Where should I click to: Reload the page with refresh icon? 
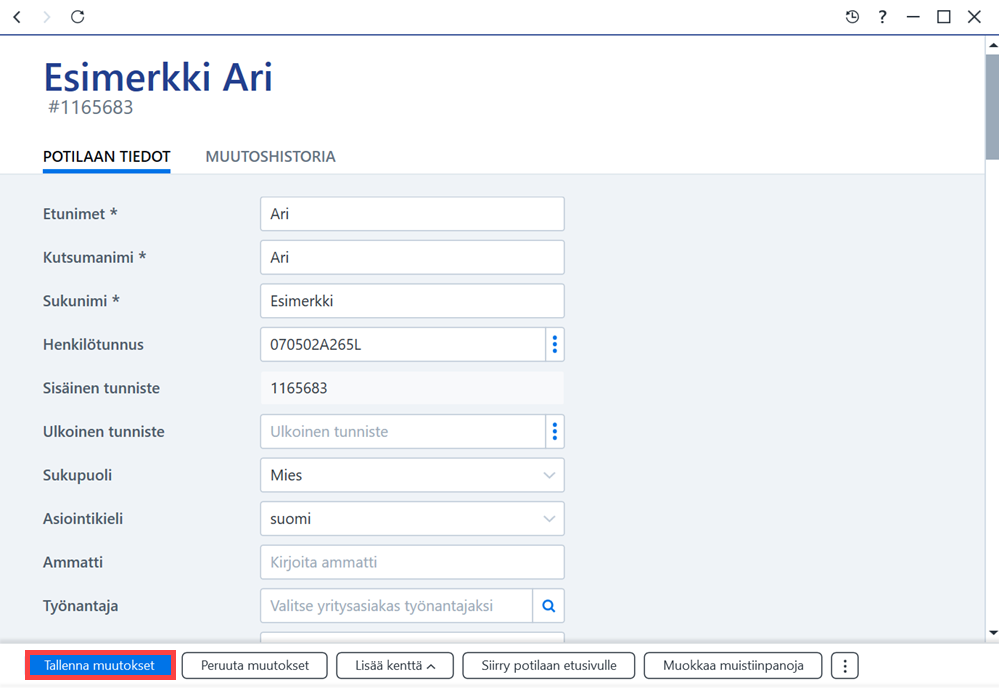(x=78, y=17)
